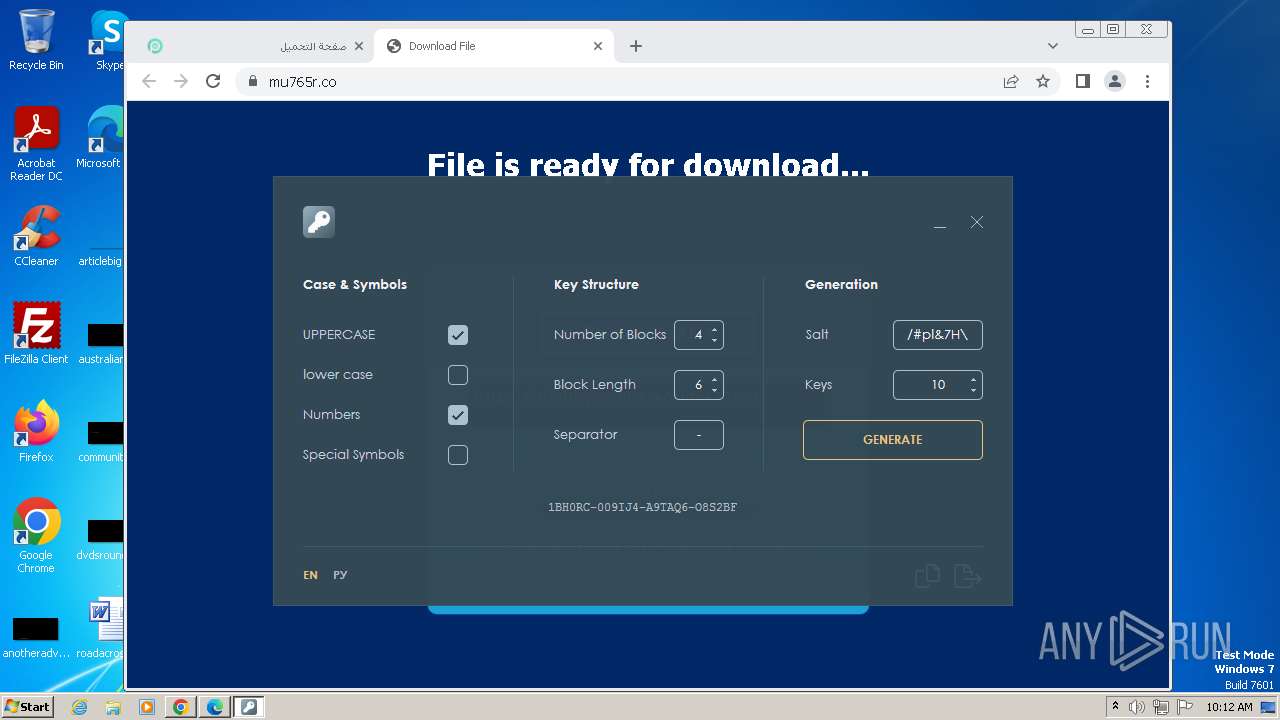Copy generated keys using the copy icon
The image size is (1280, 720).
point(927,576)
